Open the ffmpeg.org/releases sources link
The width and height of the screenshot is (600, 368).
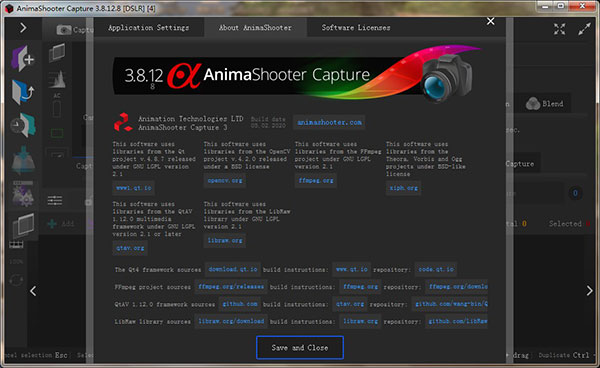231,287
